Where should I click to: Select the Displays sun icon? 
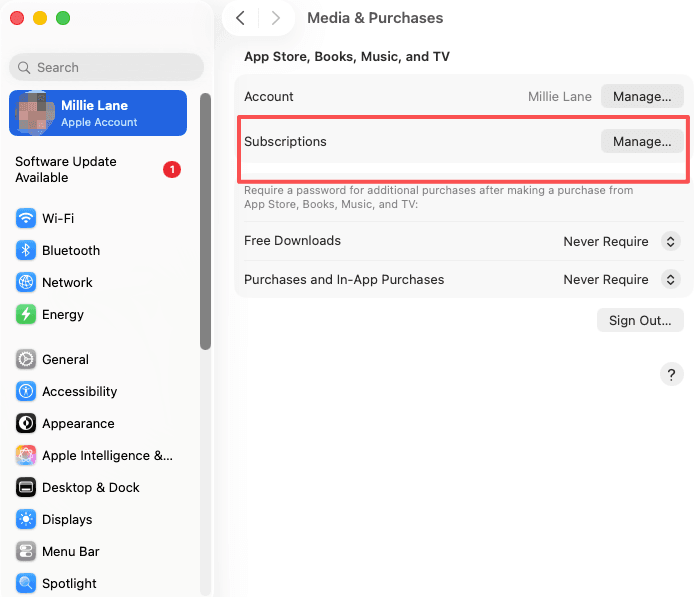point(26,520)
